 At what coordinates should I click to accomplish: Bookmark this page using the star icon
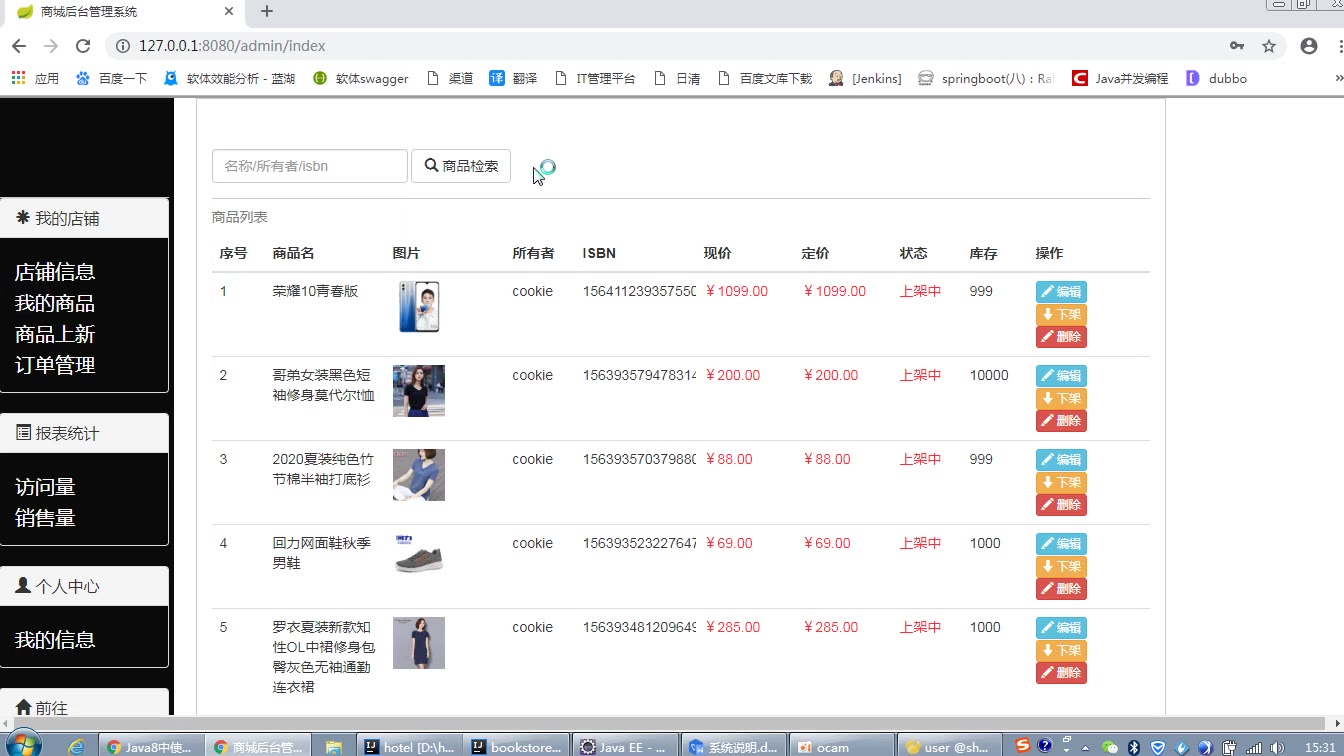1269,46
